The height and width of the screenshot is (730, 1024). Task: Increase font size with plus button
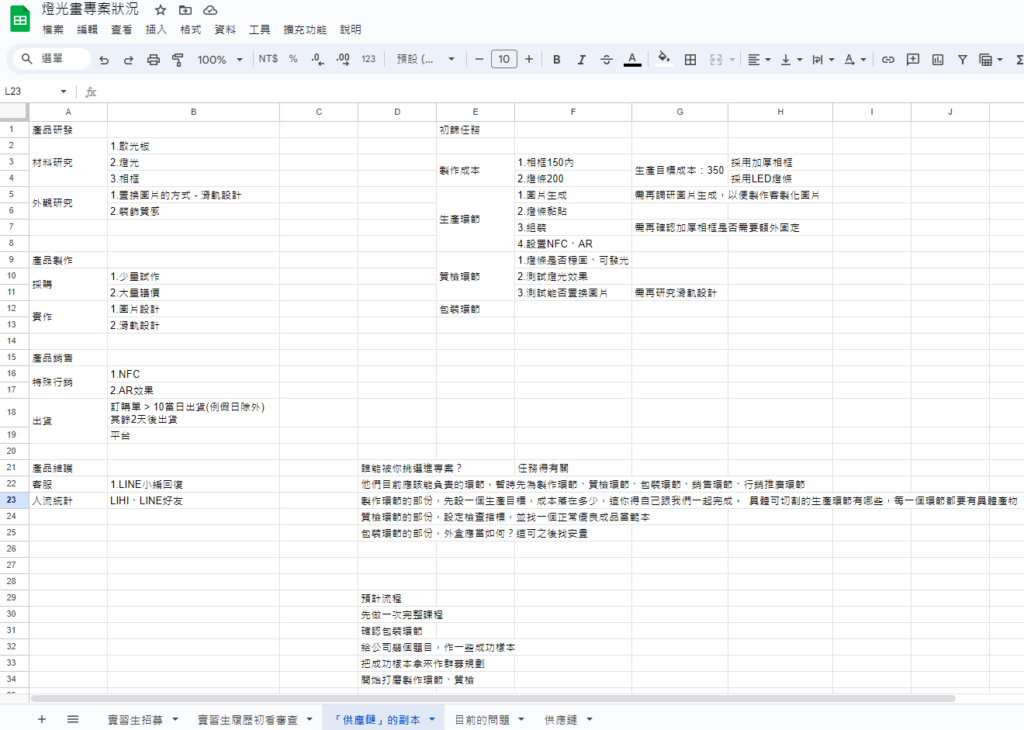click(529, 60)
